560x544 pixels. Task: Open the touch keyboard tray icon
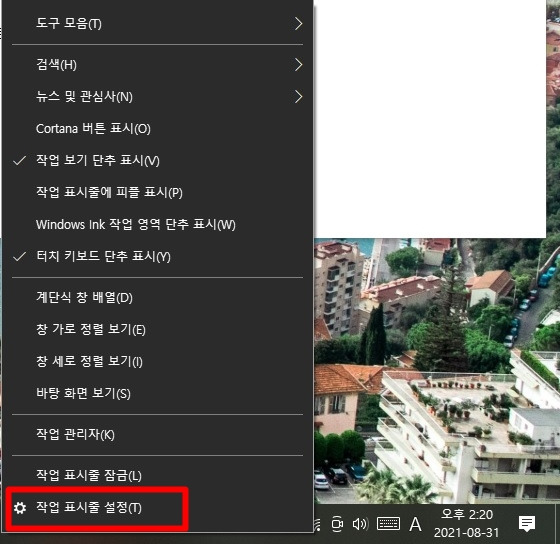(x=388, y=524)
